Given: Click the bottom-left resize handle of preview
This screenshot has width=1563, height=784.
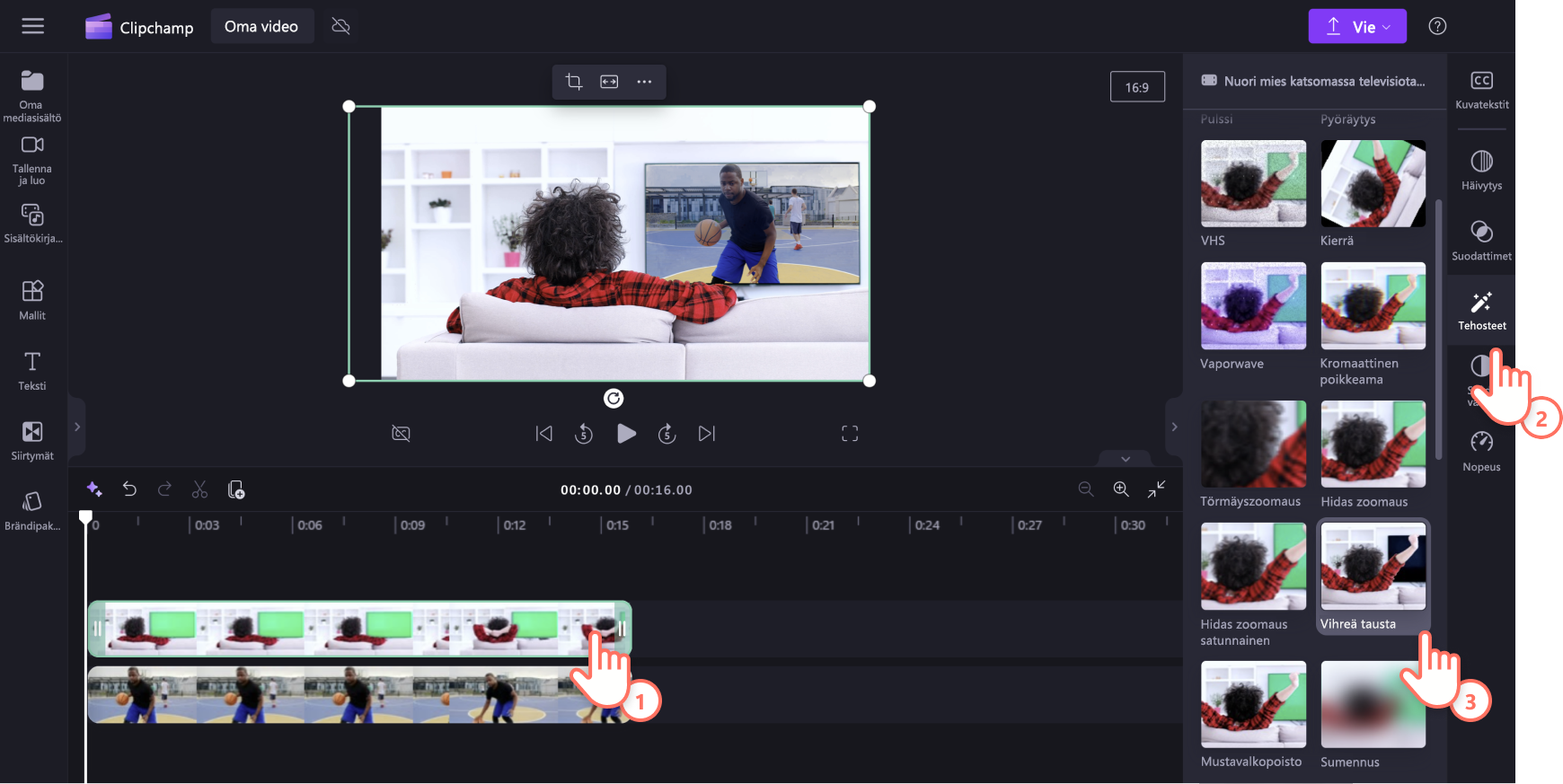Looking at the screenshot, I should pos(349,381).
